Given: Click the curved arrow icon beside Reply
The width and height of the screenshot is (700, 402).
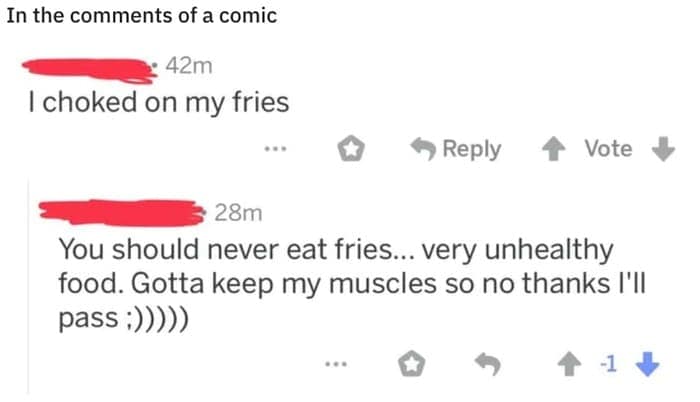Looking at the screenshot, I should coord(425,150).
